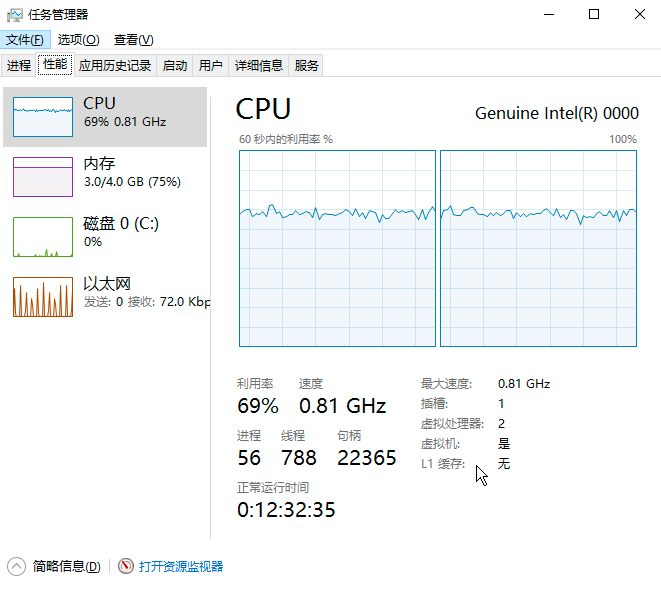Screen dimensions: 661x591
Task: Click the right CPU utilization graph
Action: (x=538, y=249)
